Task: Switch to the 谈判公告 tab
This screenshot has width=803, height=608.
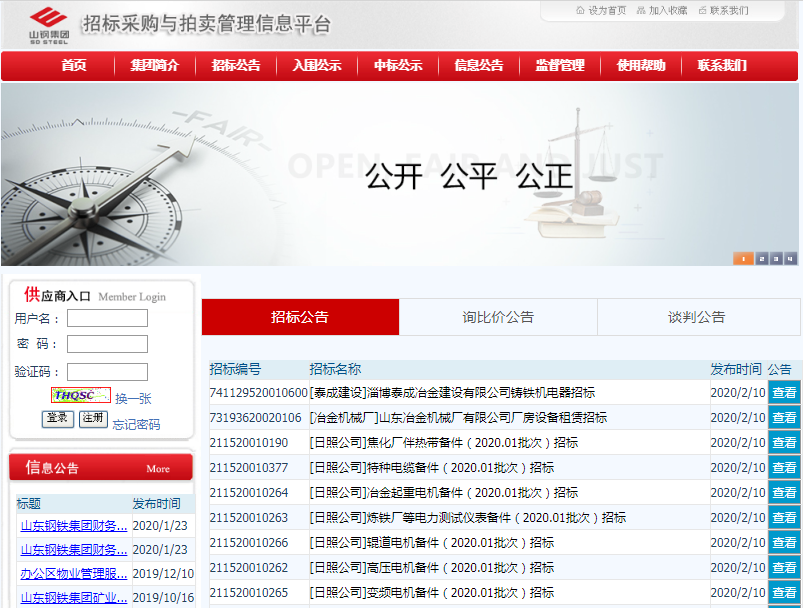Action: click(x=697, y=317)
